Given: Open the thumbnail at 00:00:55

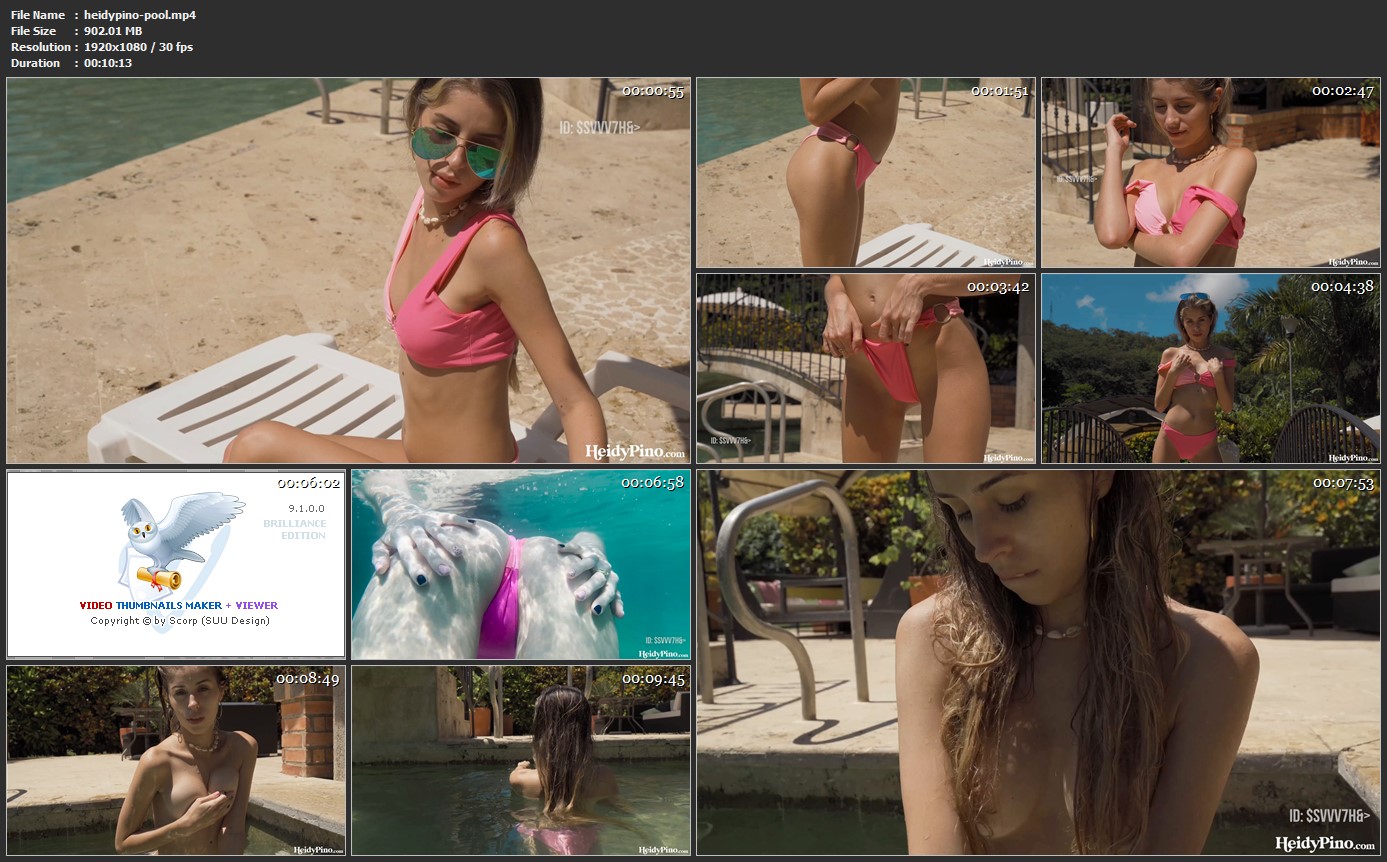Looking at the screenshot, I should 348,270.
